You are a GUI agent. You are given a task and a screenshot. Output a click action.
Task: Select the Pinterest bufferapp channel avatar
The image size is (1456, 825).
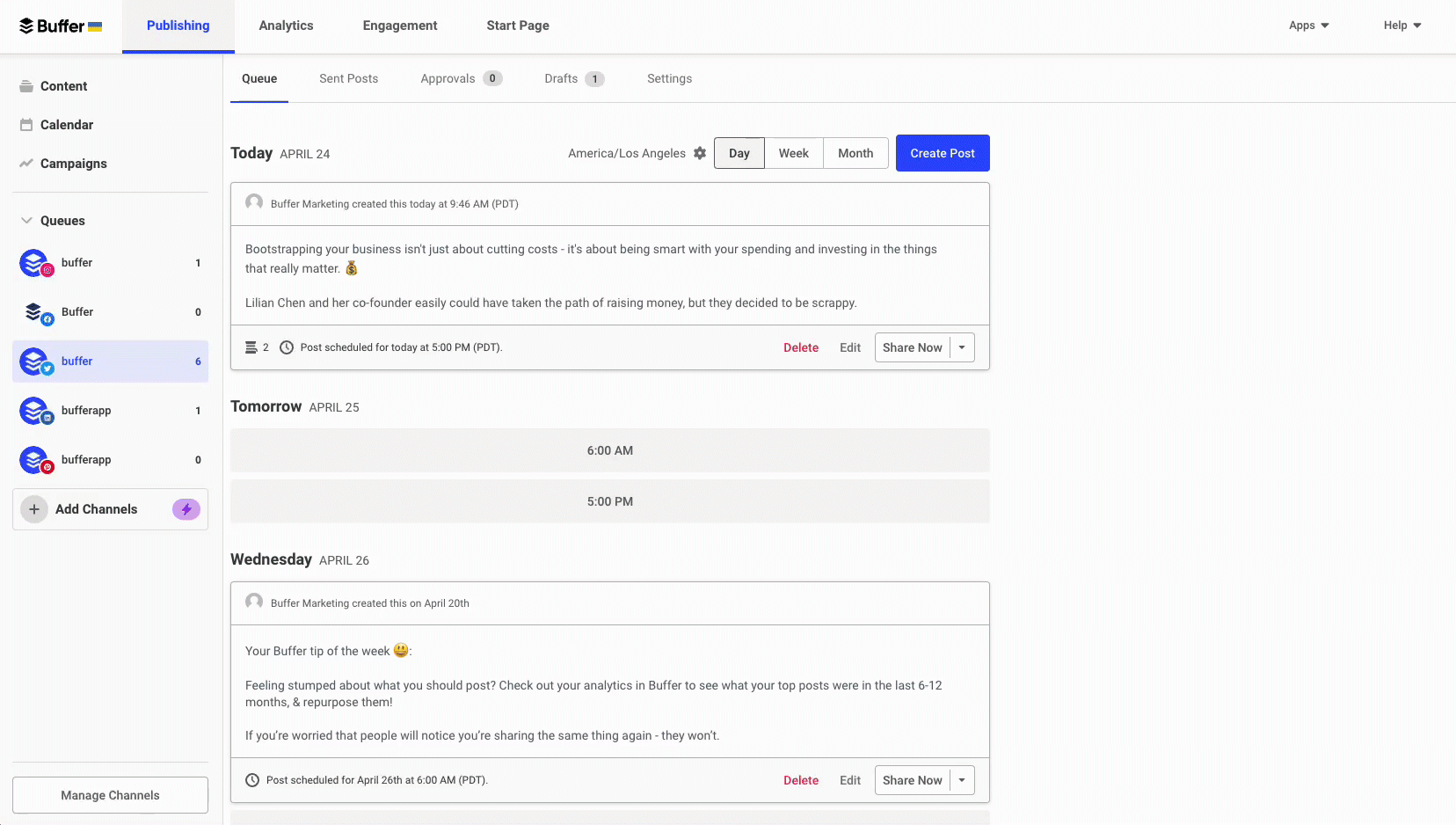coord(35,460)
